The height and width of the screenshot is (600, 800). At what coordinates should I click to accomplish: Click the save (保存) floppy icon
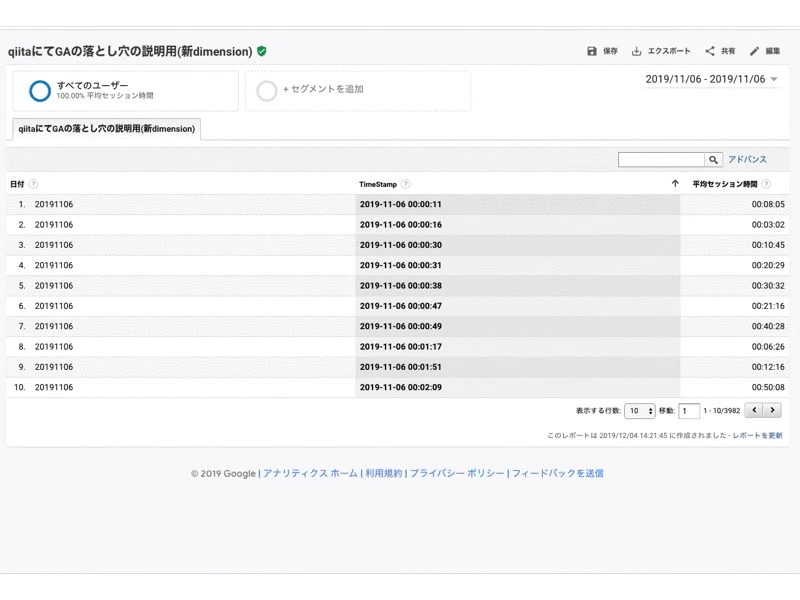click(x=592, y=51)
